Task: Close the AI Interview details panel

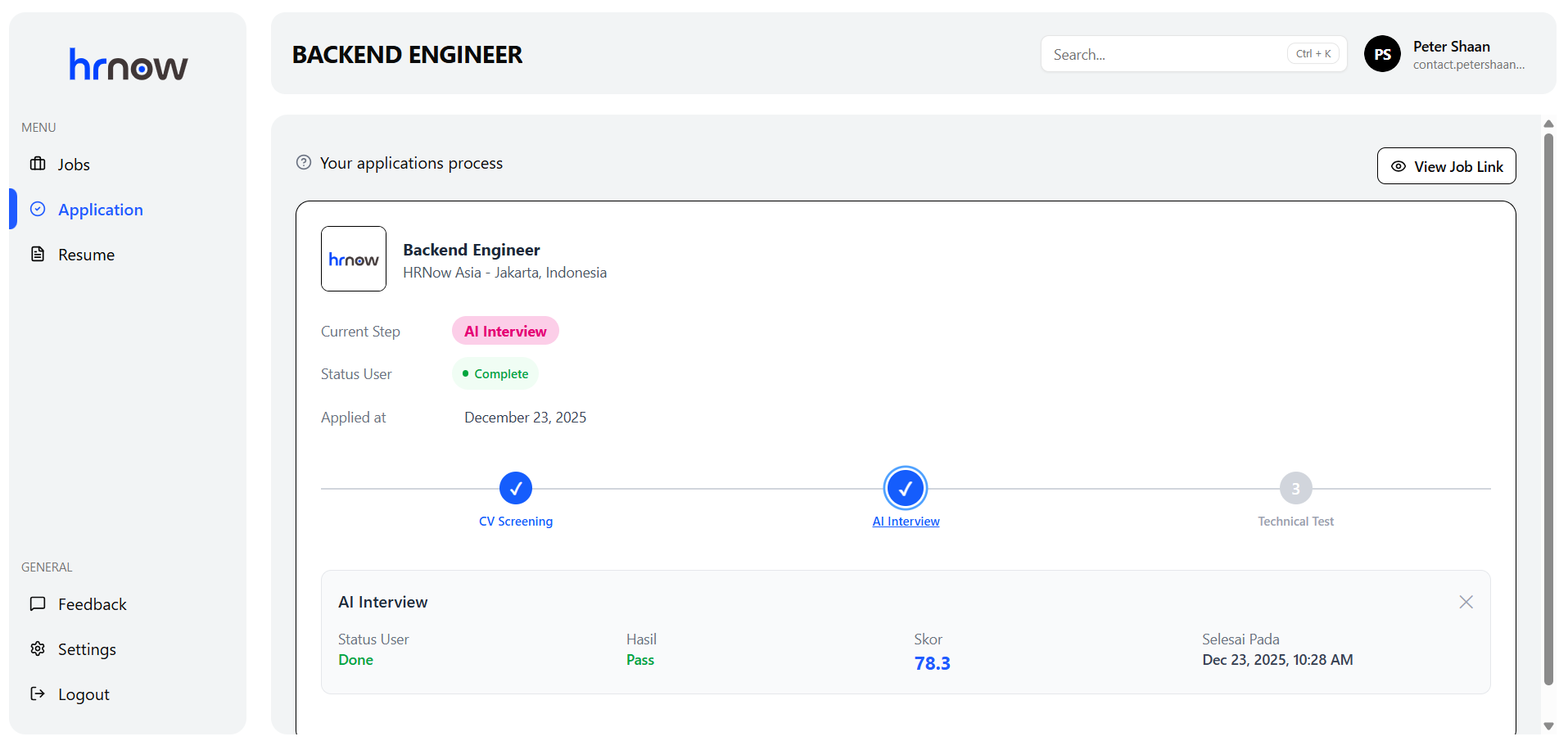Action: coord(1466,602)
